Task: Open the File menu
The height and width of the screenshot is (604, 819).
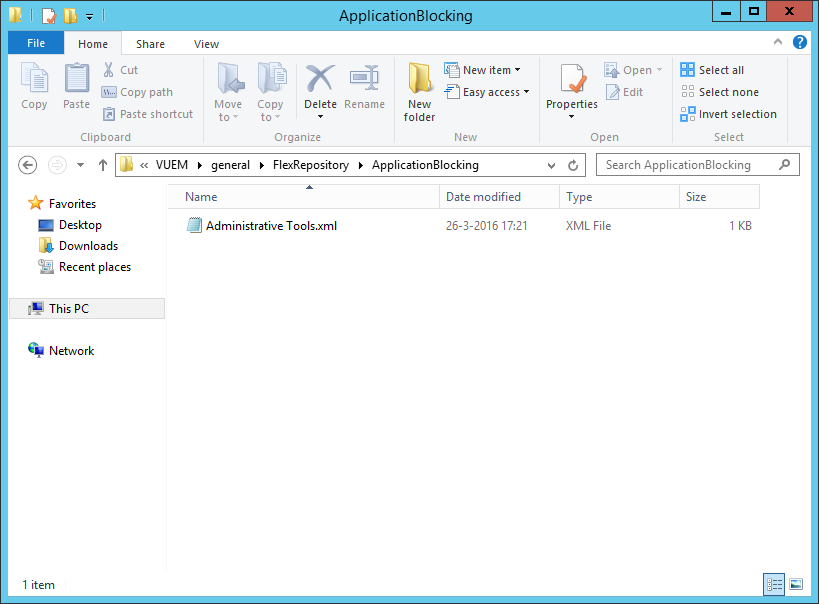Action: point(36,43)
